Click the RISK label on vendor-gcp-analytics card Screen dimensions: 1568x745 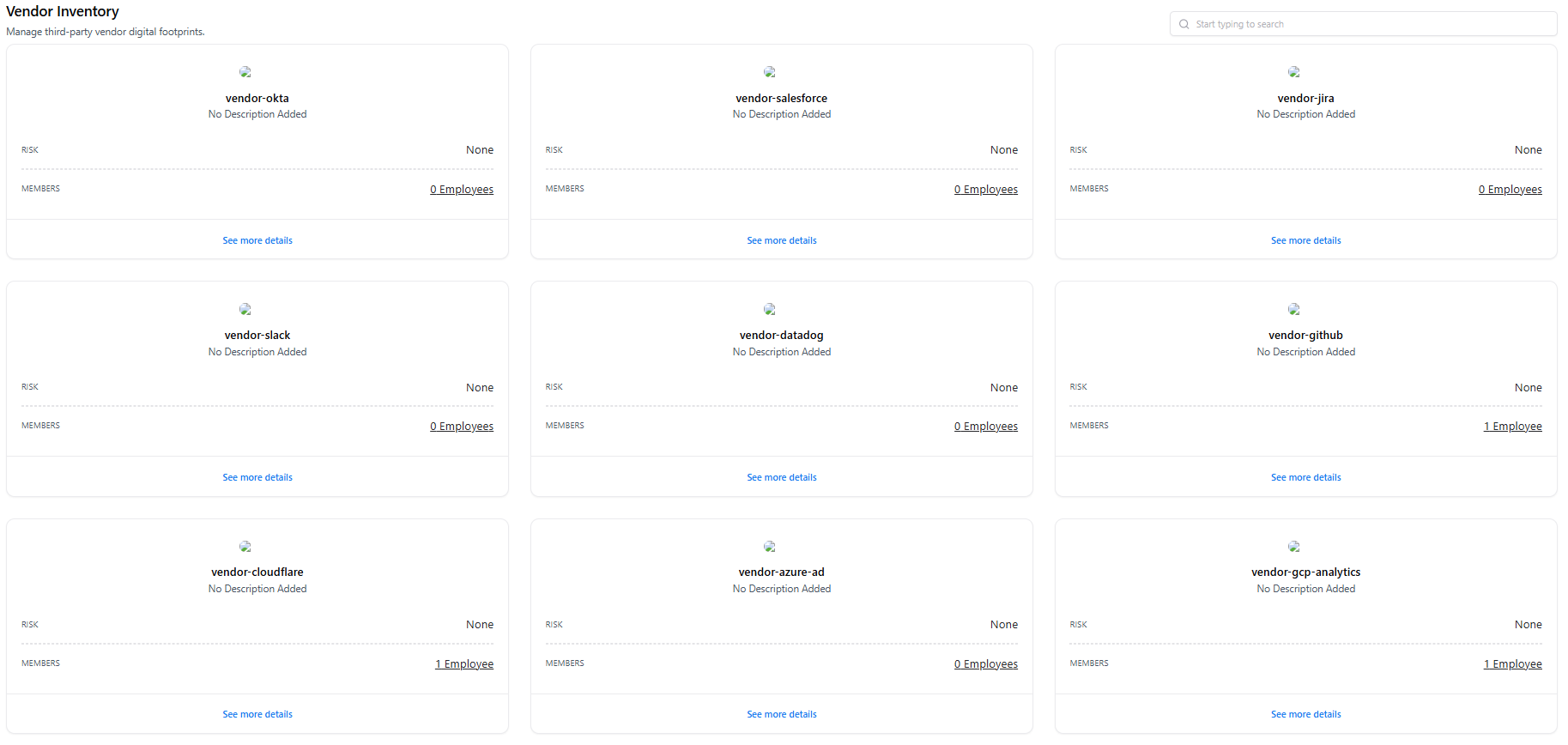point(1079,625)
